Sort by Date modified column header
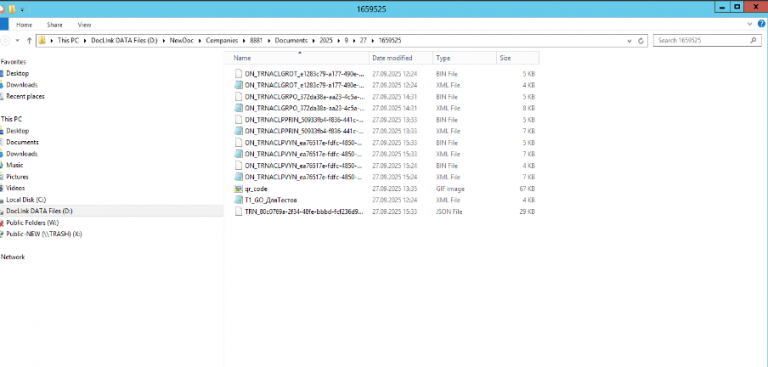The image size is (768, 367). click(401, 58)
